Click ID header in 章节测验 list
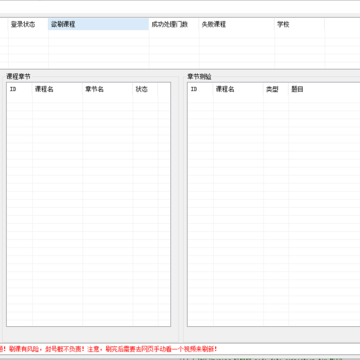The image size is (360, 360). coord(201,89)
